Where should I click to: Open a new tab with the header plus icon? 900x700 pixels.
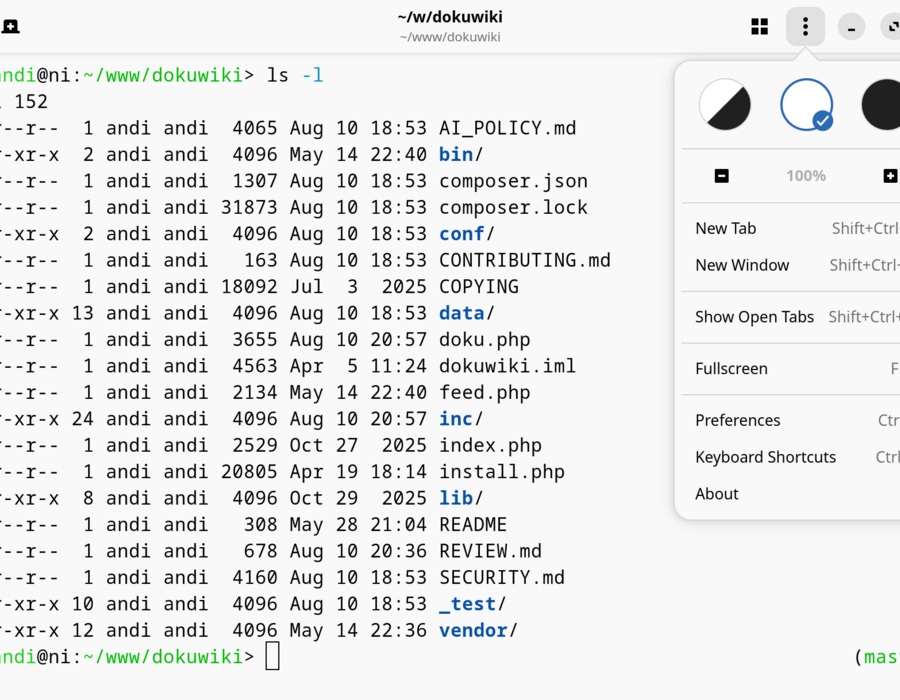click(x=10, y=26)
